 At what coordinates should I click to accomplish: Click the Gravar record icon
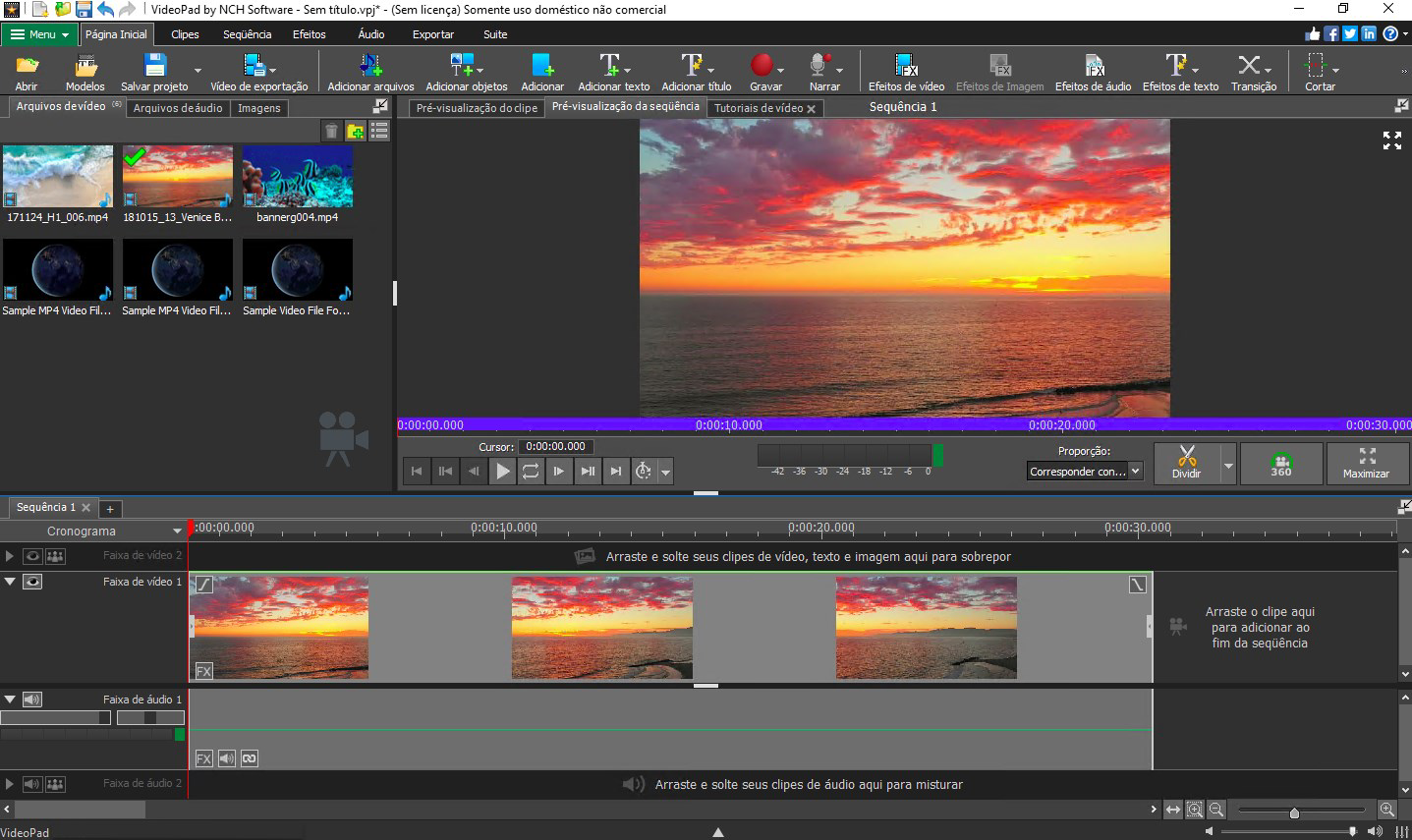pos(764,64)
